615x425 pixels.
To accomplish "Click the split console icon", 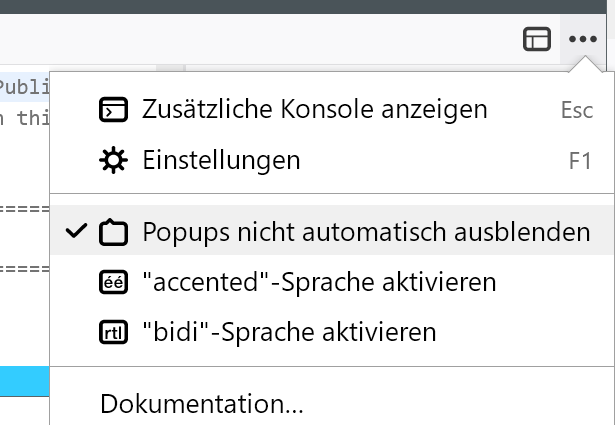I will click(x=114, y=109).
